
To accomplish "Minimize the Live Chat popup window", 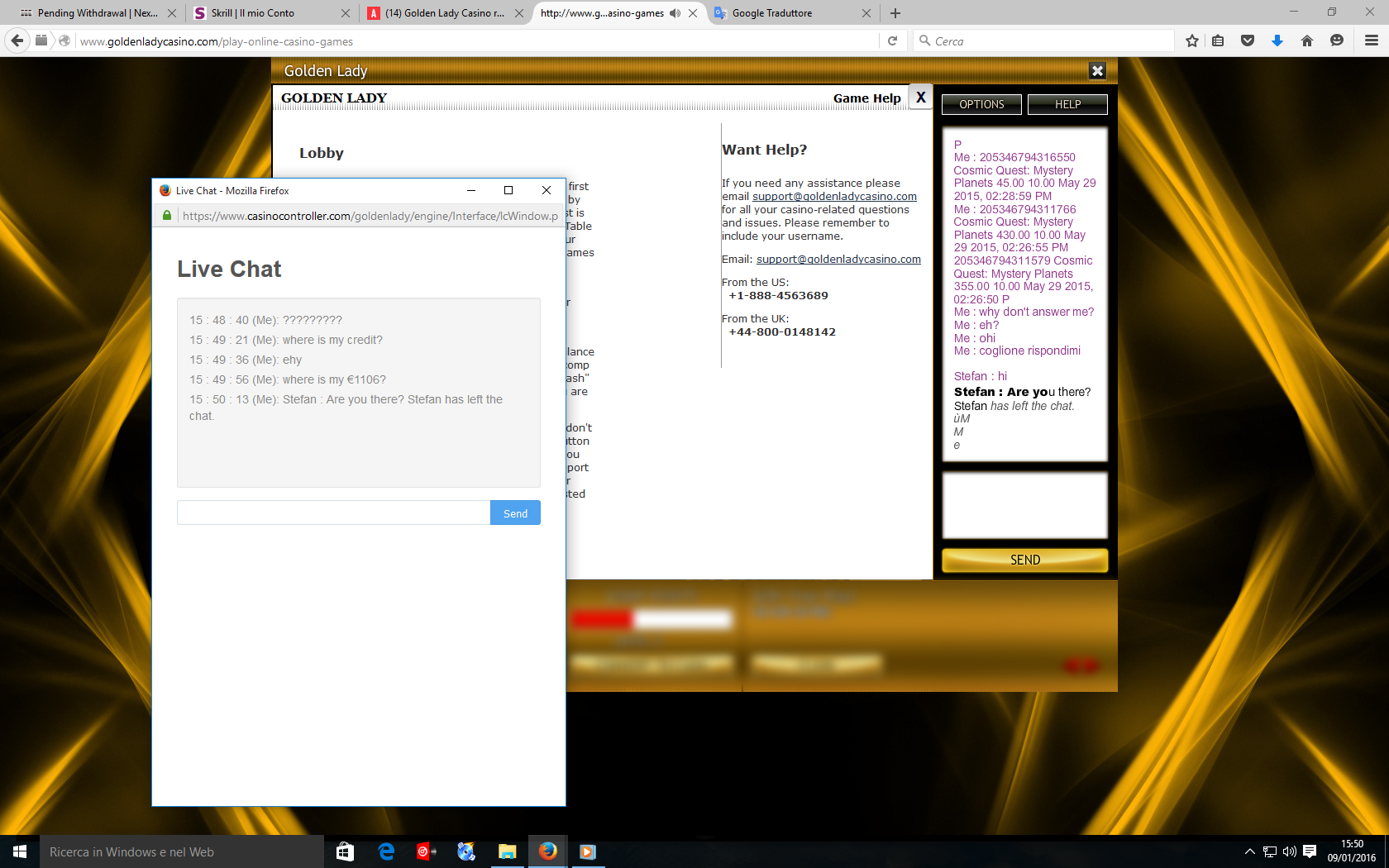I will 470,190.
